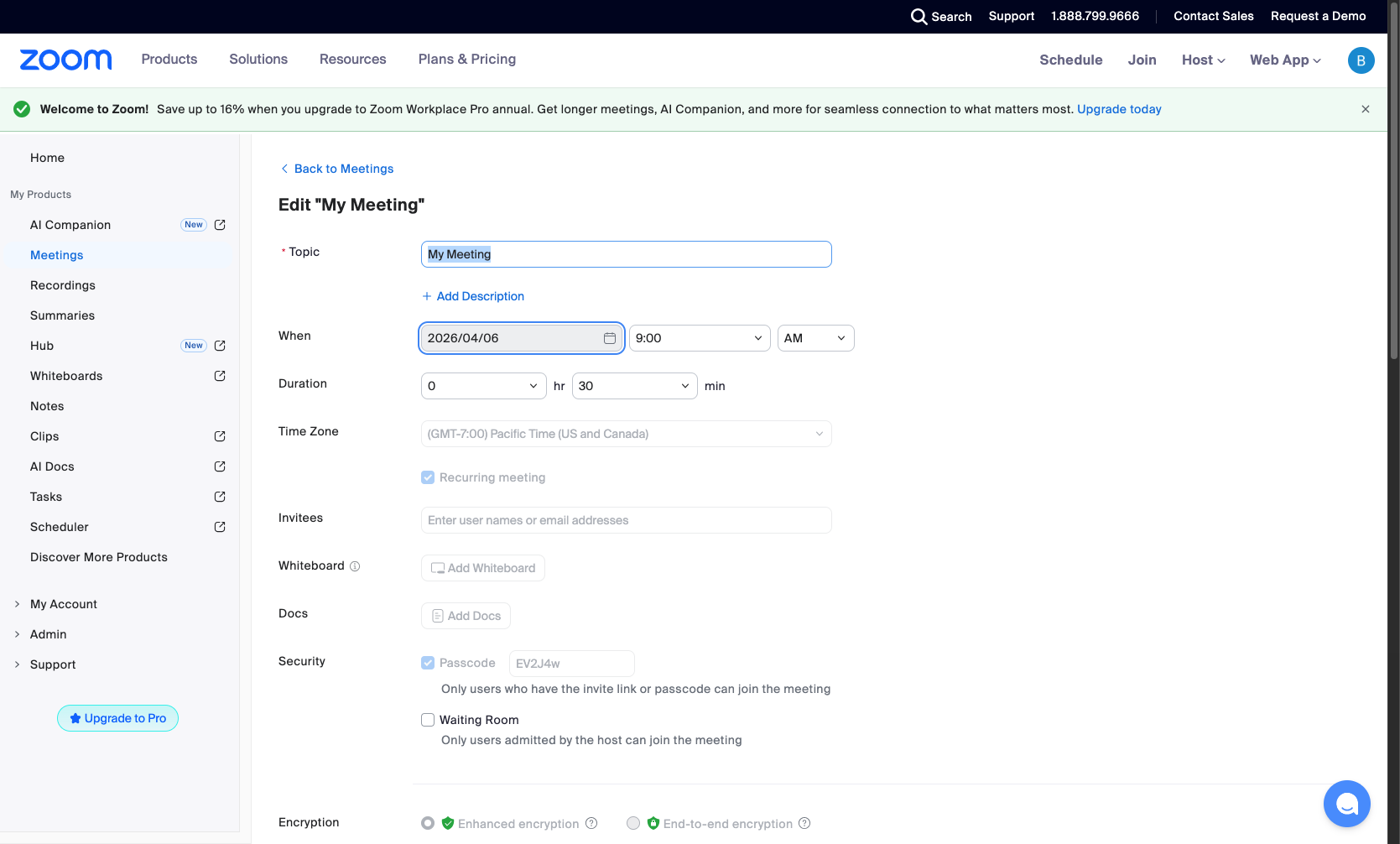Open the AM/PM dropdown
1400x844 pixels.
tap(815, 338)
